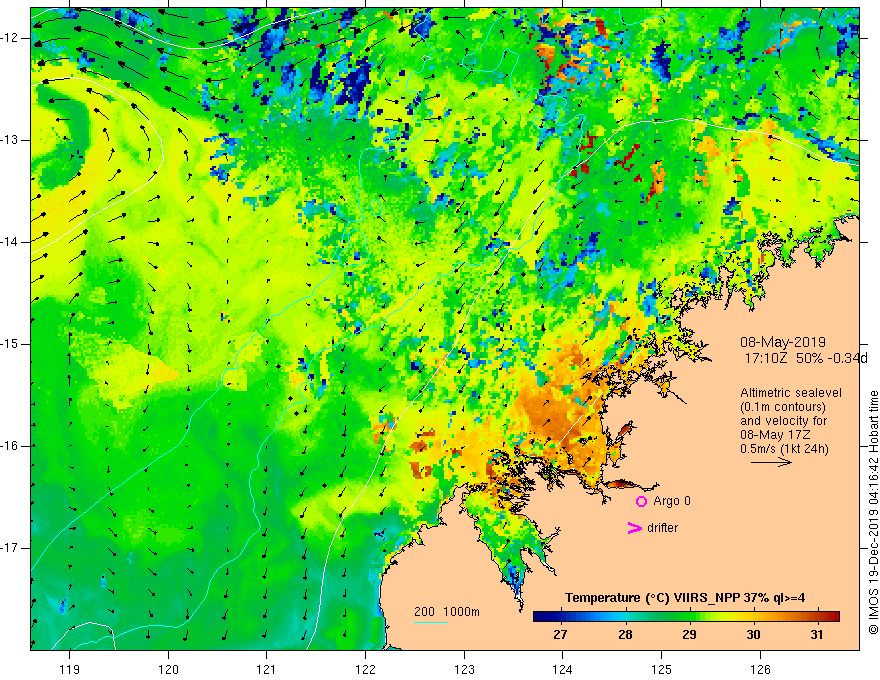Click the 0.5m/s velocity reference arrow
The height and width of the screenshot is (680, 880).
pyautogui.click(x=771, y=462)
